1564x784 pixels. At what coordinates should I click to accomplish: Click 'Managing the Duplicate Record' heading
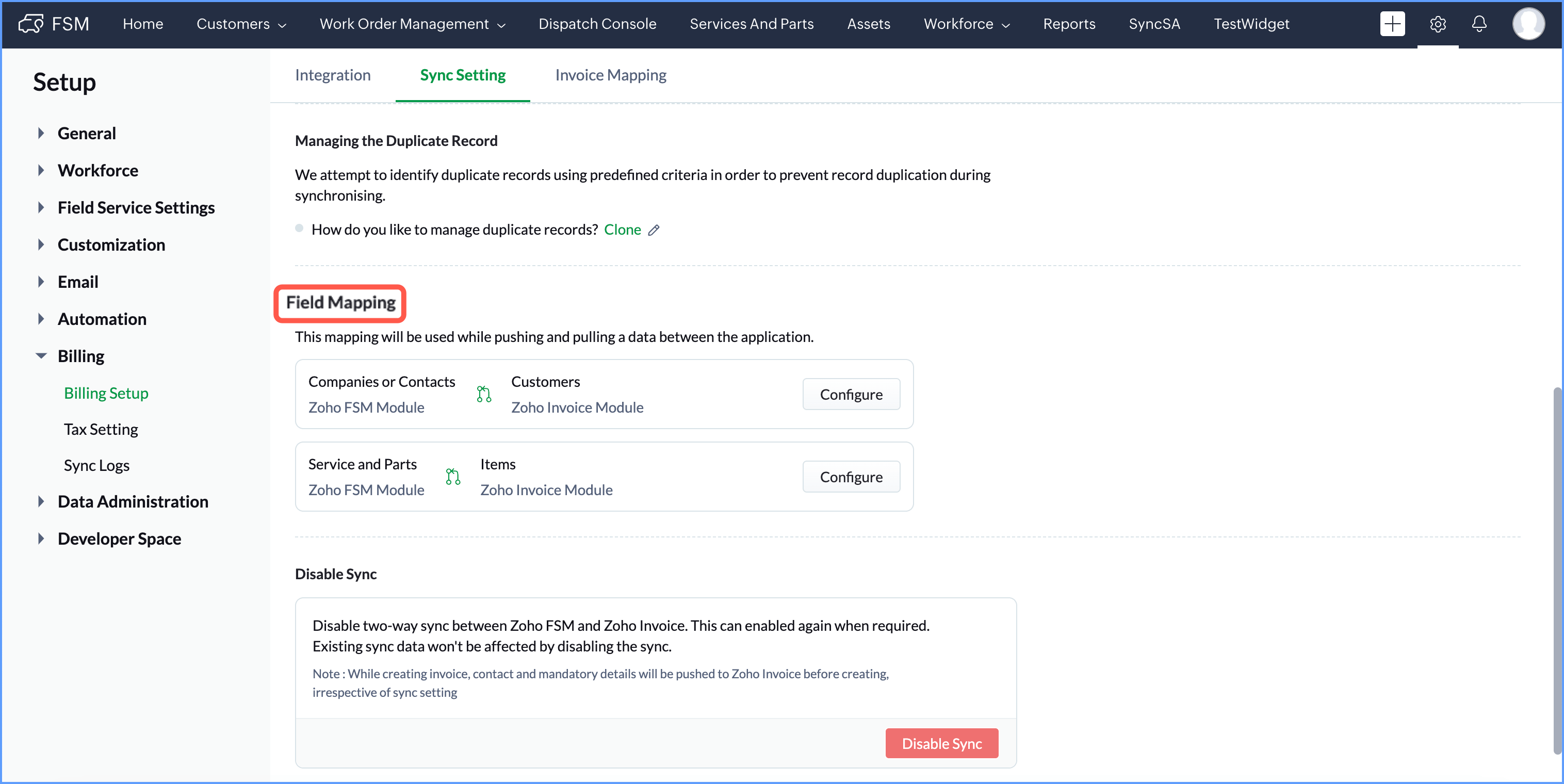pyautogui.click(x=397, y=141)
